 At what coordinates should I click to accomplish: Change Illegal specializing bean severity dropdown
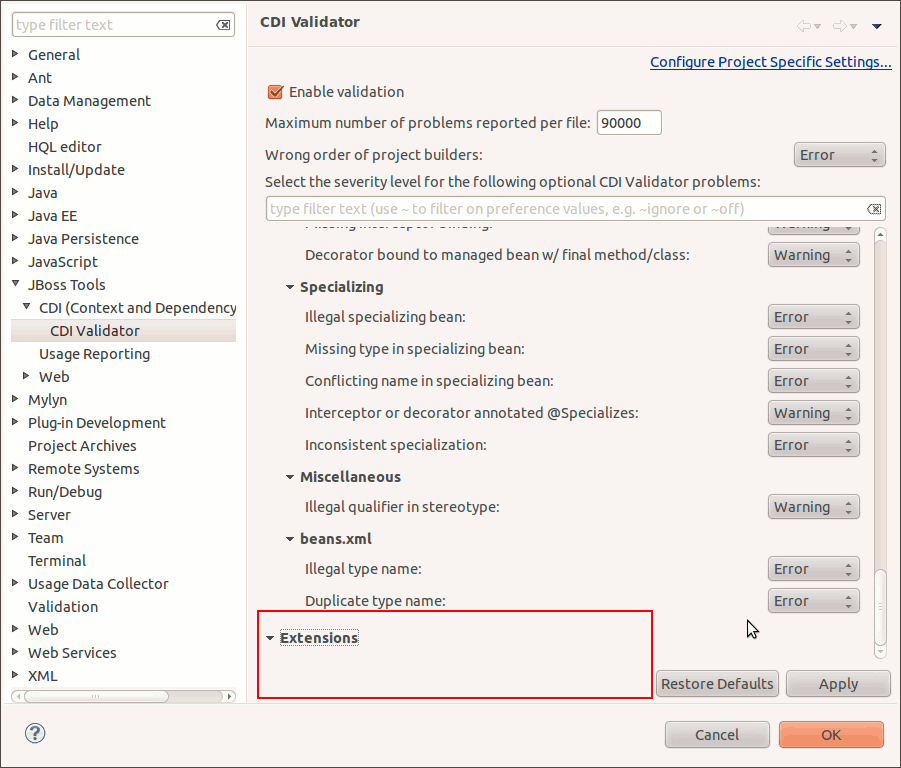[x=814, y=317]
